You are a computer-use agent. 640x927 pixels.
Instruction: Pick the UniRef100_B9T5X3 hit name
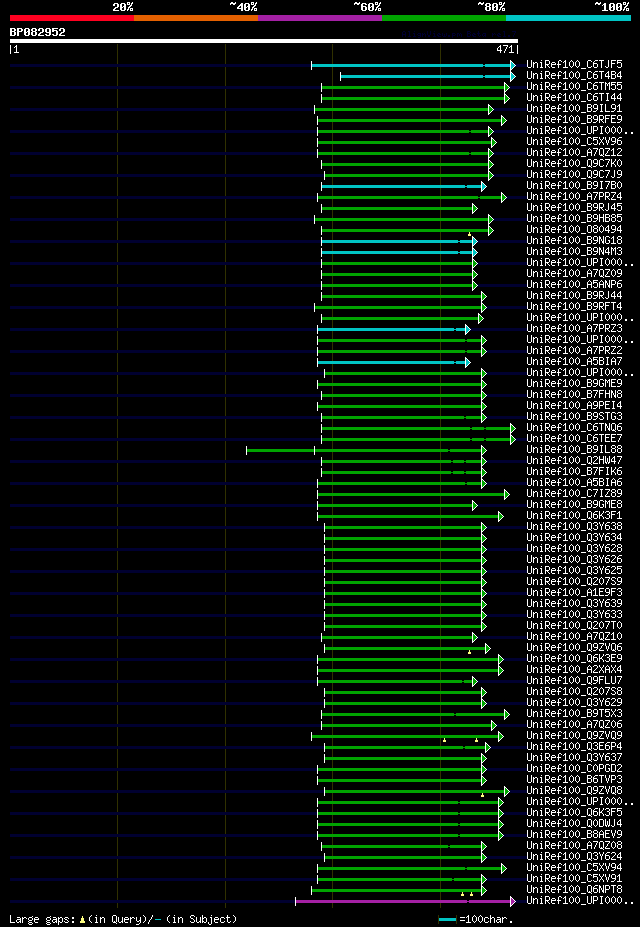[x=574, y=714]
